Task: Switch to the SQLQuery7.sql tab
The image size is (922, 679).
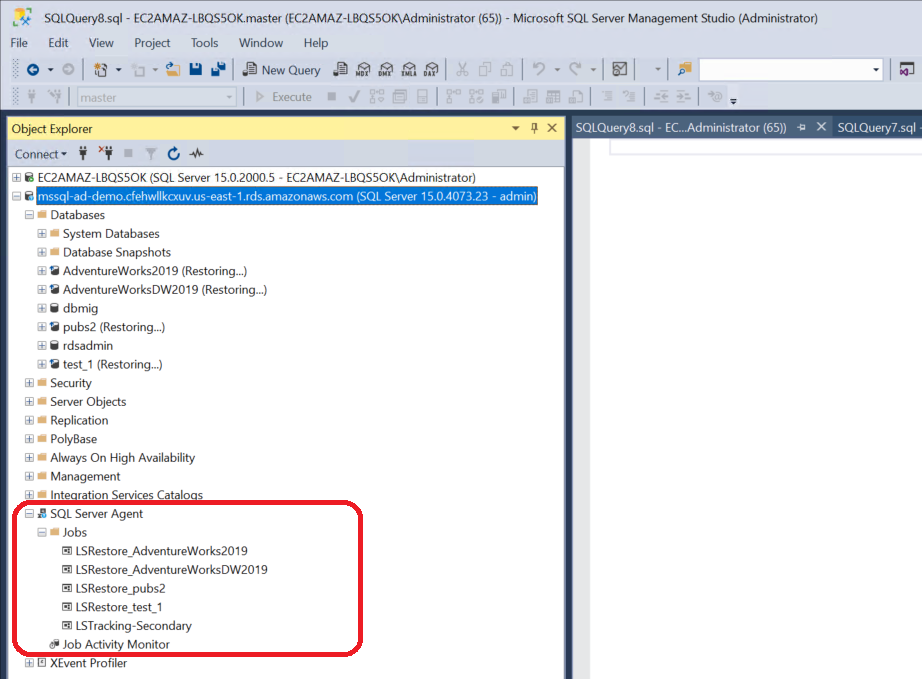Action: tap(878, 128)
